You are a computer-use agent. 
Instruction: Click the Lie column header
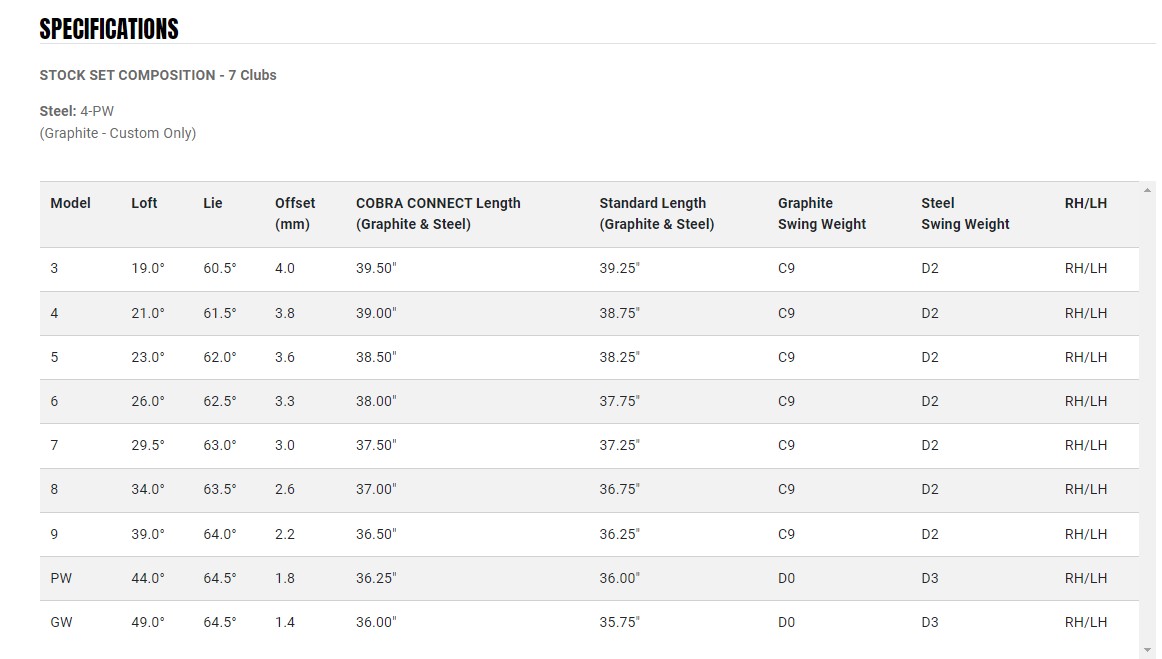pos(212,203)
